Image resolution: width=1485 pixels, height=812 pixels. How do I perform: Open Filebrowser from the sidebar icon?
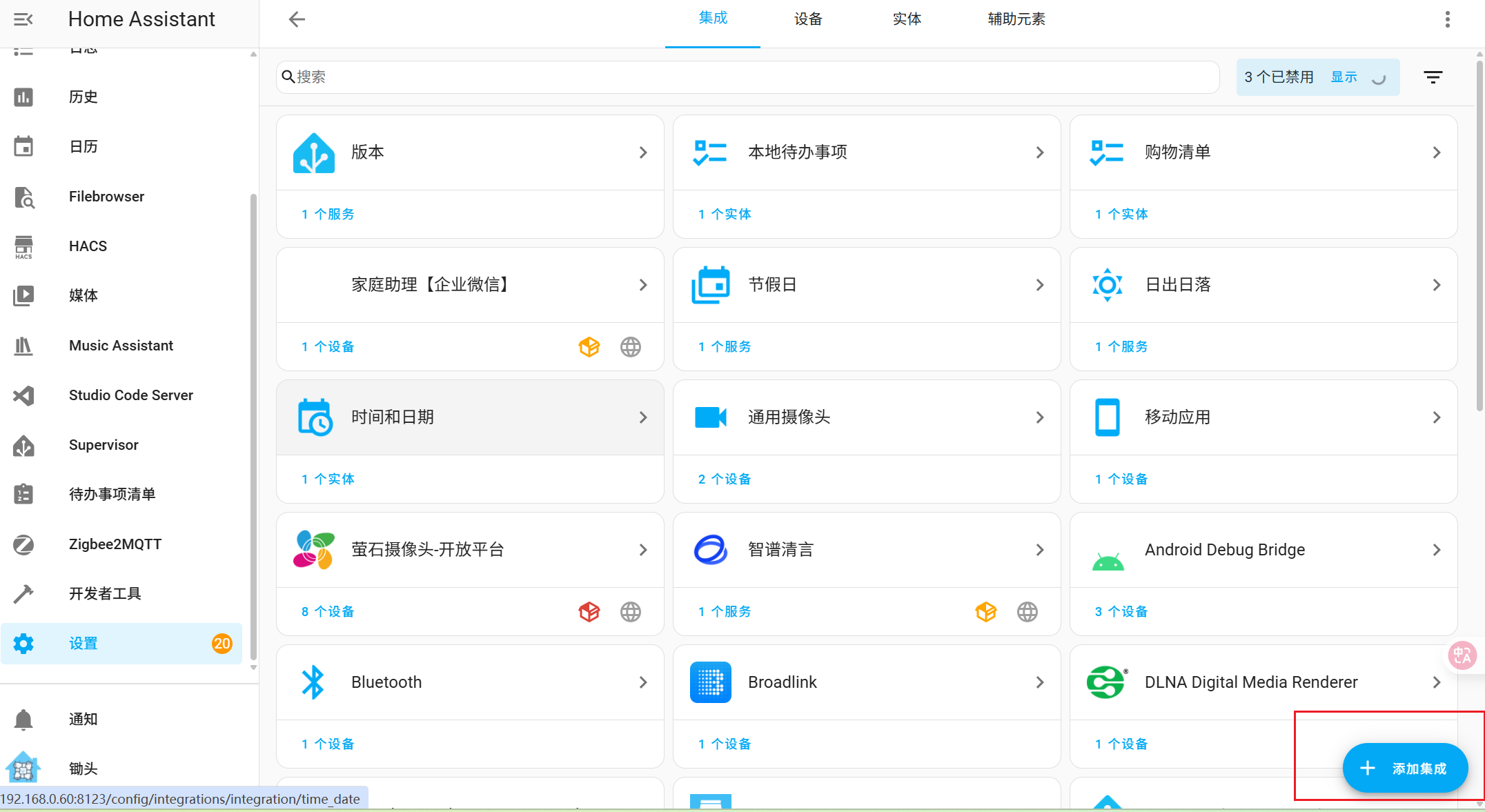pyautogui.click(x=23, y=197)
